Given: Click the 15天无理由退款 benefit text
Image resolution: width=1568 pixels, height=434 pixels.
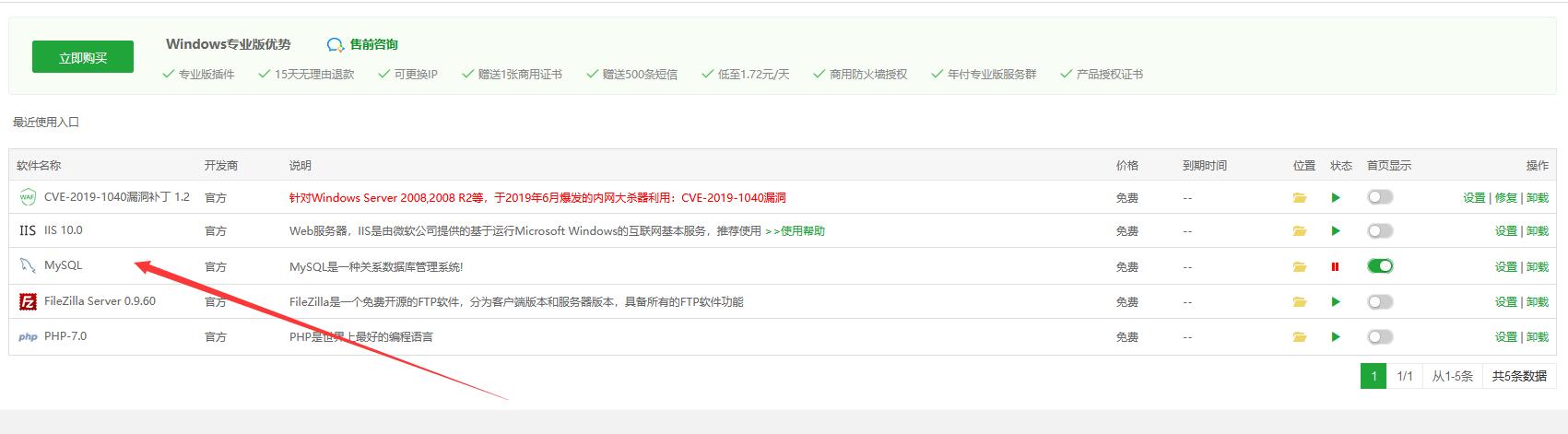Looking at the screenshot, I should (314, 75).
